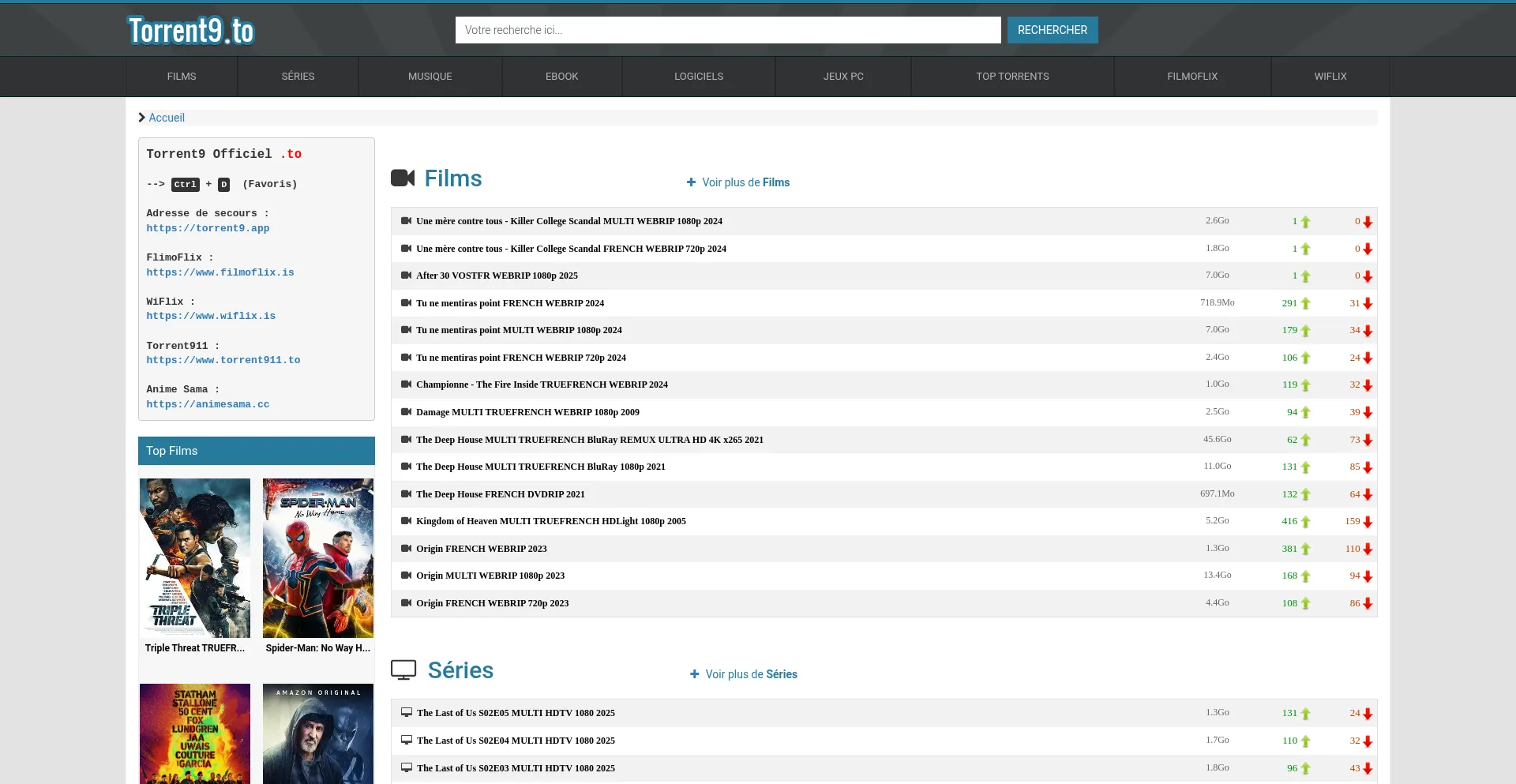Click the video camera icon beside Films heading

click(x=403, y=178)
